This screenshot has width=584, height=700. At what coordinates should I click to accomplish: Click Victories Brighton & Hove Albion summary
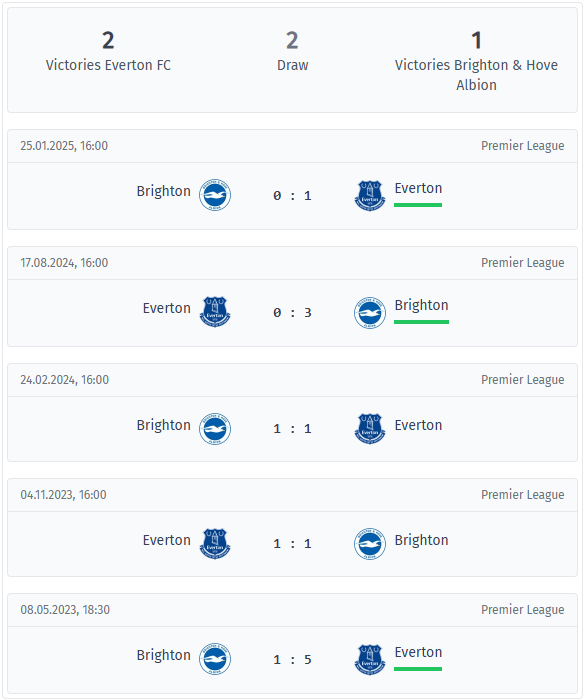coord(476,61)
